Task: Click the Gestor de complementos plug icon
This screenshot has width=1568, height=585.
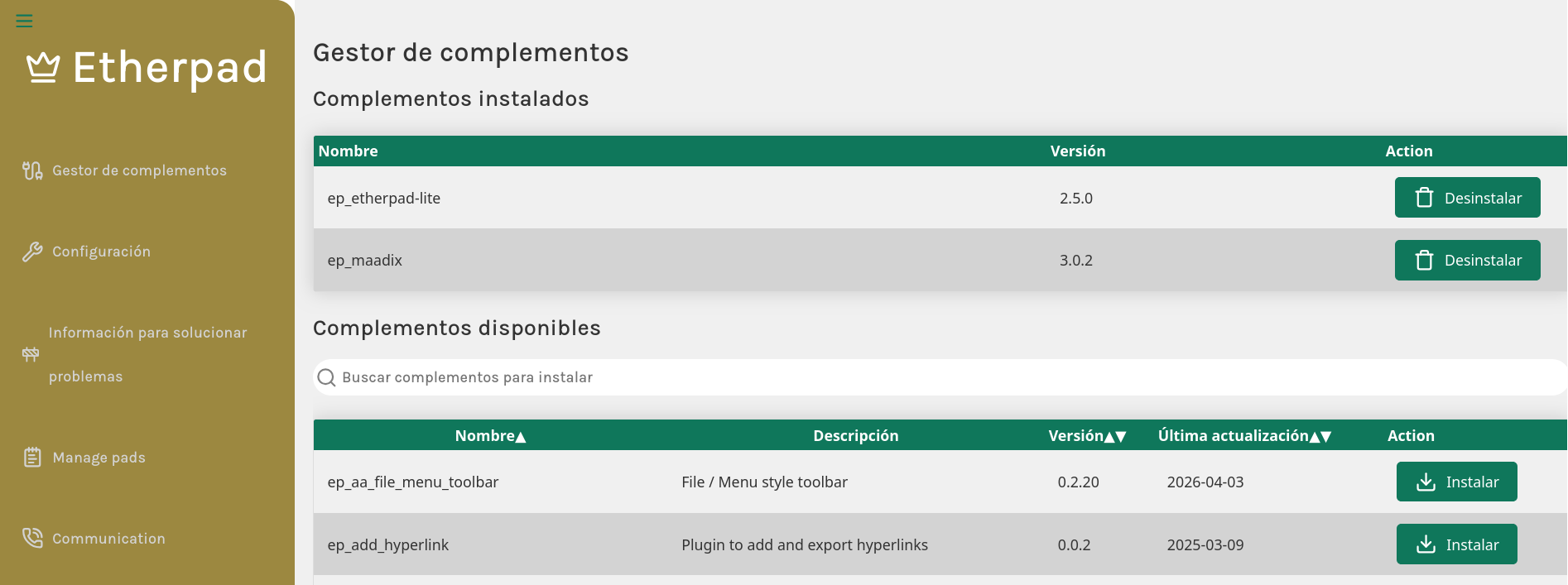Action: click(32, 170)
